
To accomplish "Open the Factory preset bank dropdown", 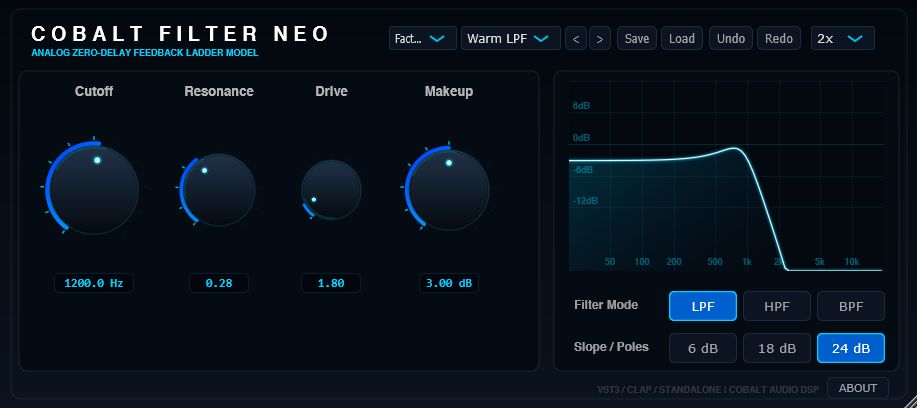I will pyautogui.click(x=423, y=39).
